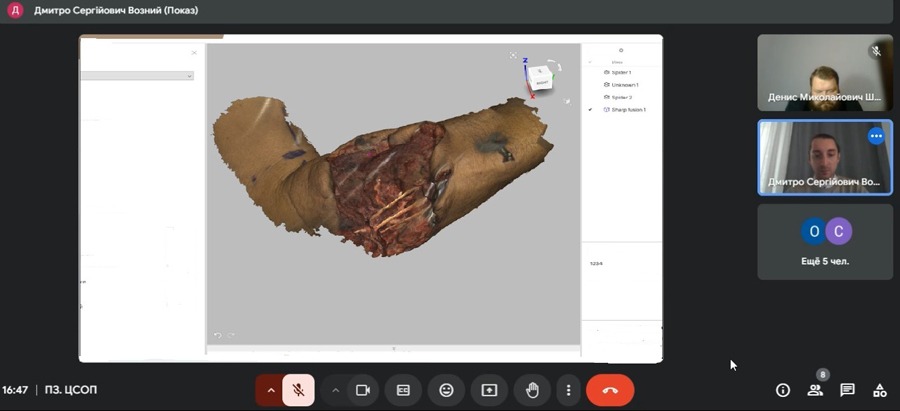Screen dimensions: 900x411
Task: Unmute the microphone button
Action: 298,390
